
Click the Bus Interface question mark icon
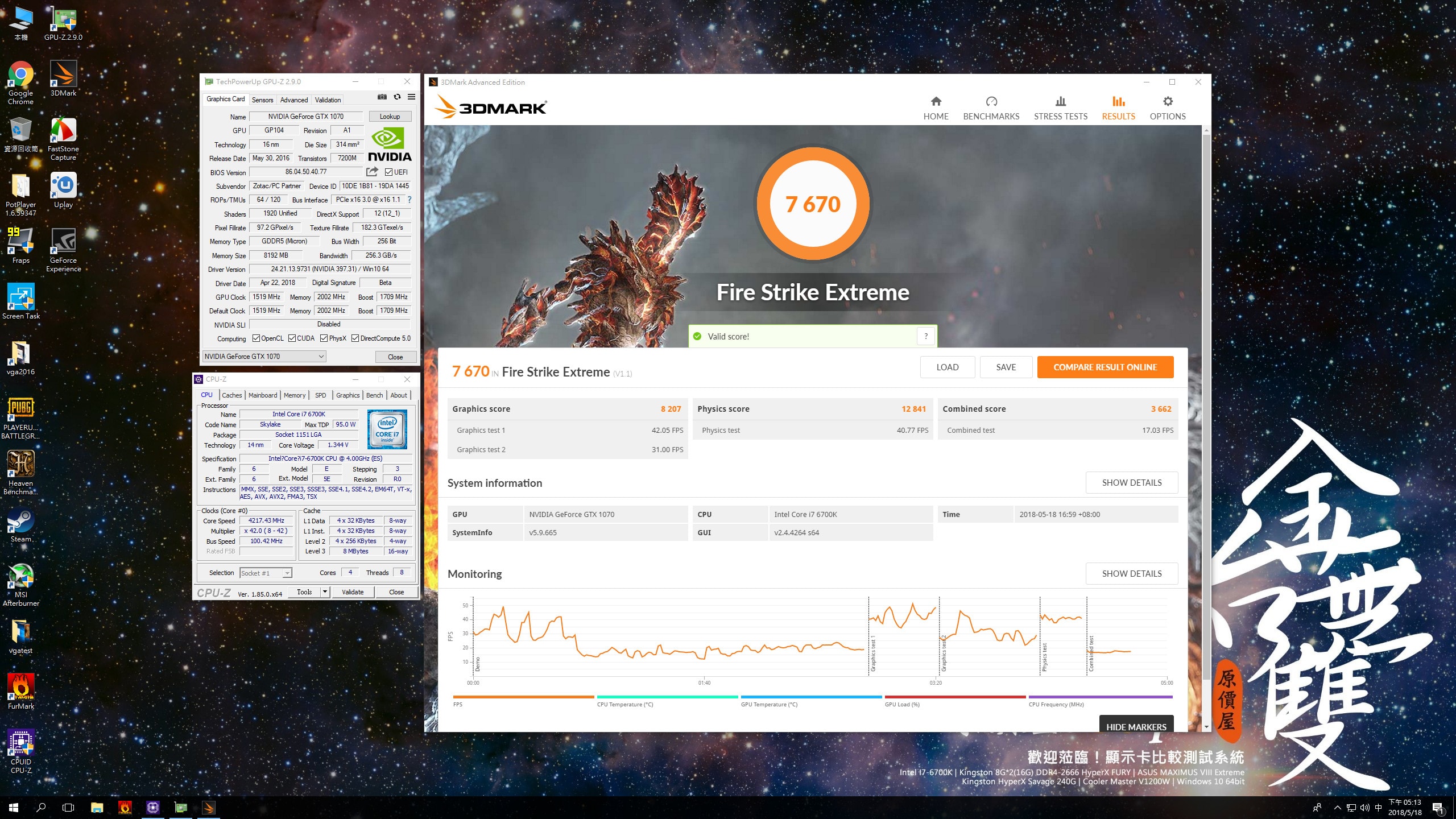pos(409,200)
